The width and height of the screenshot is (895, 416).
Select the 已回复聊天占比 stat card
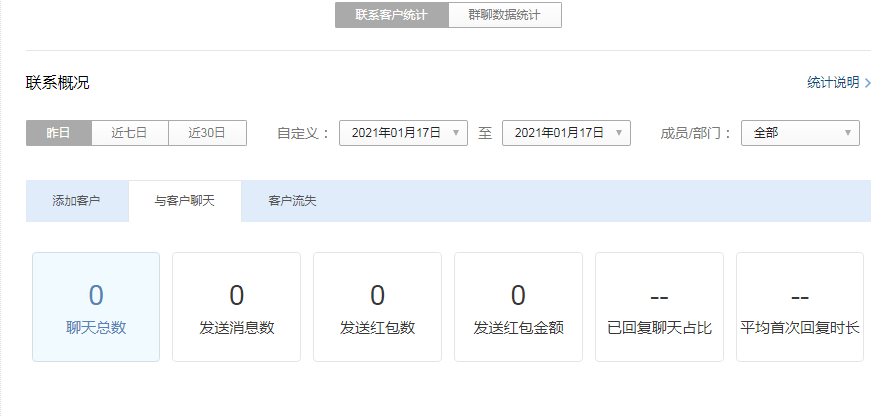tap(659, 307)
